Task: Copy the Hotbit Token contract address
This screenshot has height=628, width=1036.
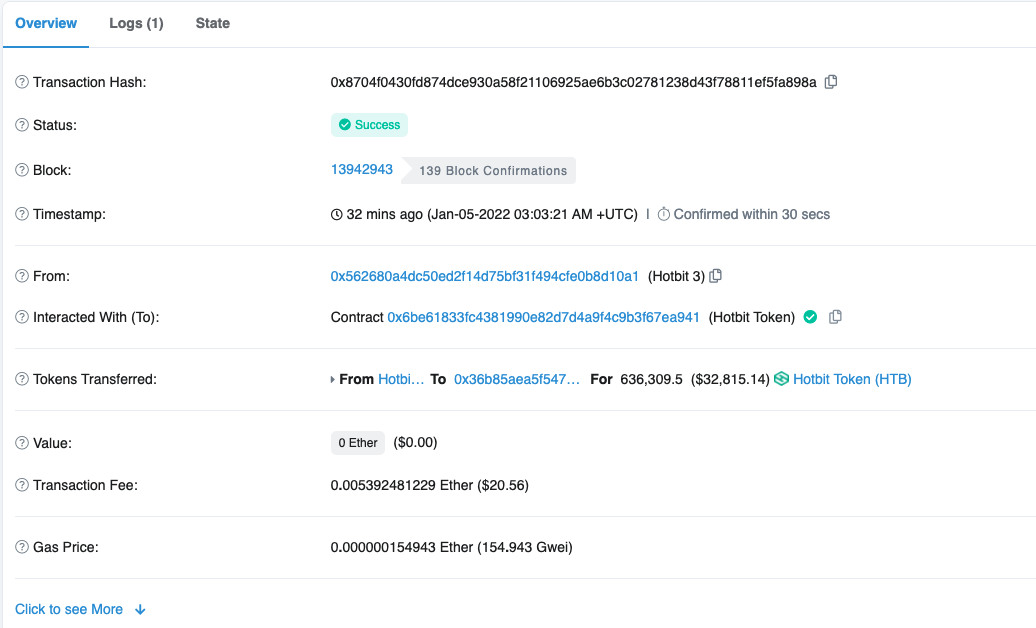Action: [835, 317]
